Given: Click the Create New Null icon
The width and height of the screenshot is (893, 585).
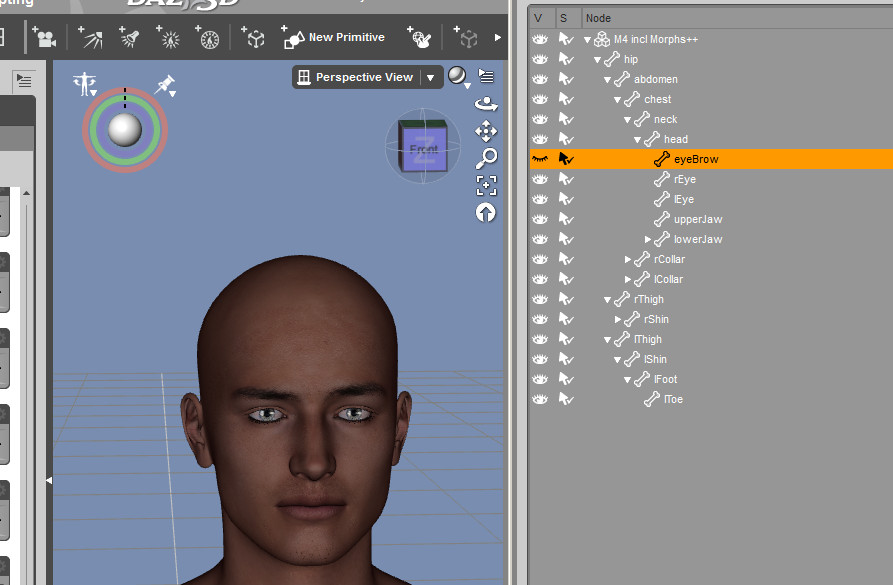Looking at the screenshot, I should [254, 38].
